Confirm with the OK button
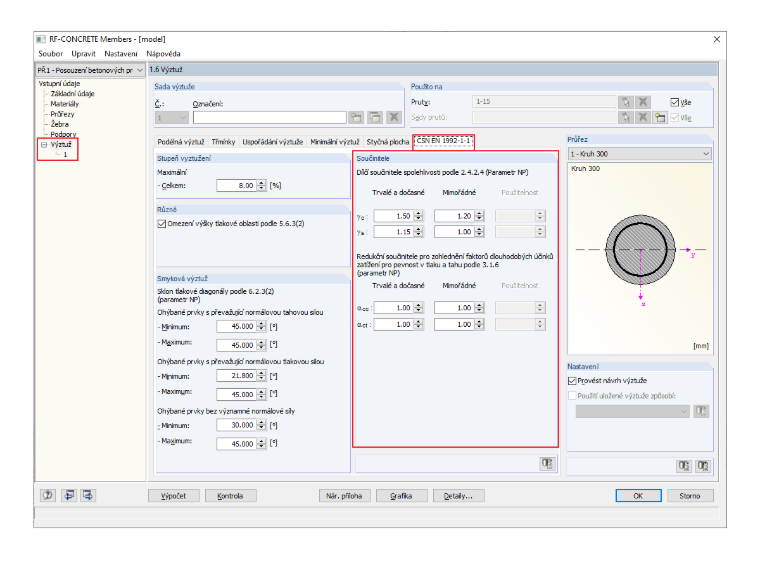Image resolution: width=760 pixels, height=570 pixels. click(638, 496)
